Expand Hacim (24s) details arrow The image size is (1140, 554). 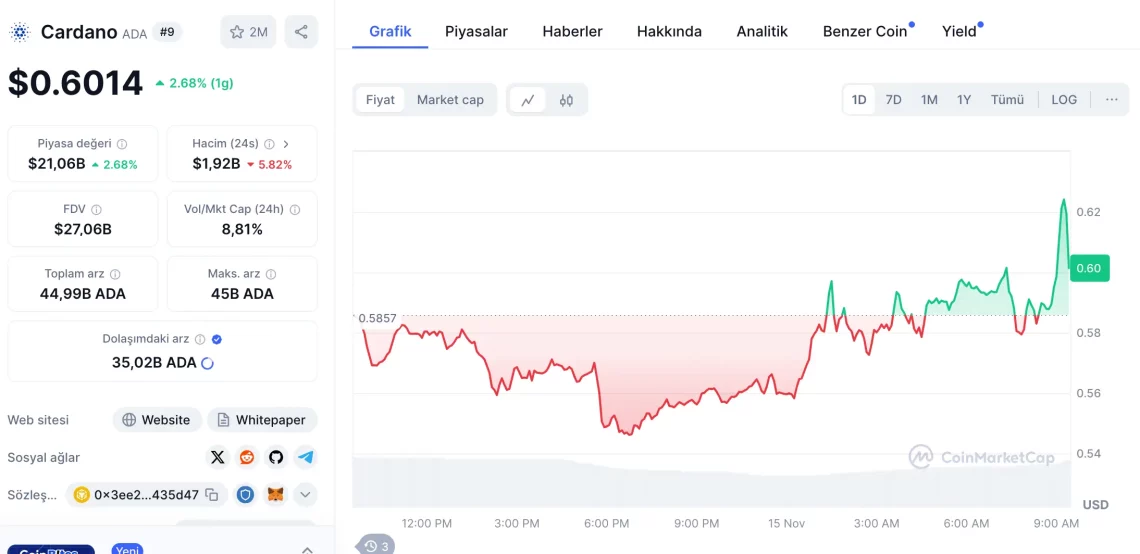(x=286, y=144)
